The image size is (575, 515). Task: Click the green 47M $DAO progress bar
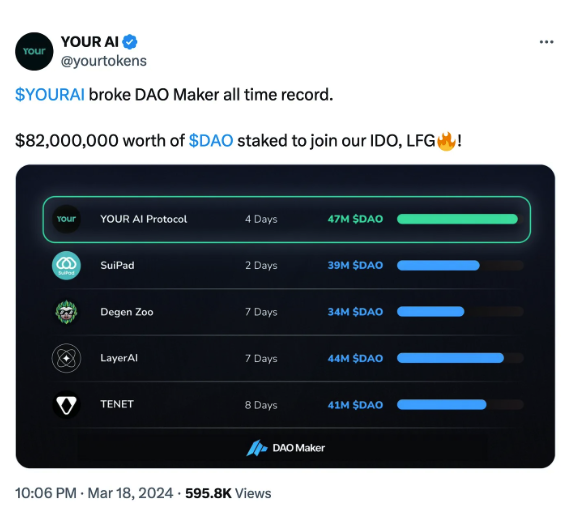tap(460, 219)
